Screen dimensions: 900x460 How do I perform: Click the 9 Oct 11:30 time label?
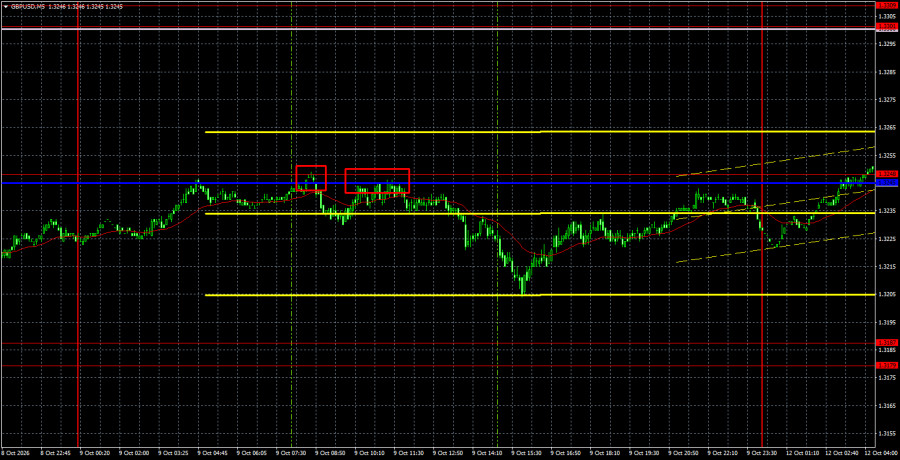pyautogui.click(x=409, y=453)
